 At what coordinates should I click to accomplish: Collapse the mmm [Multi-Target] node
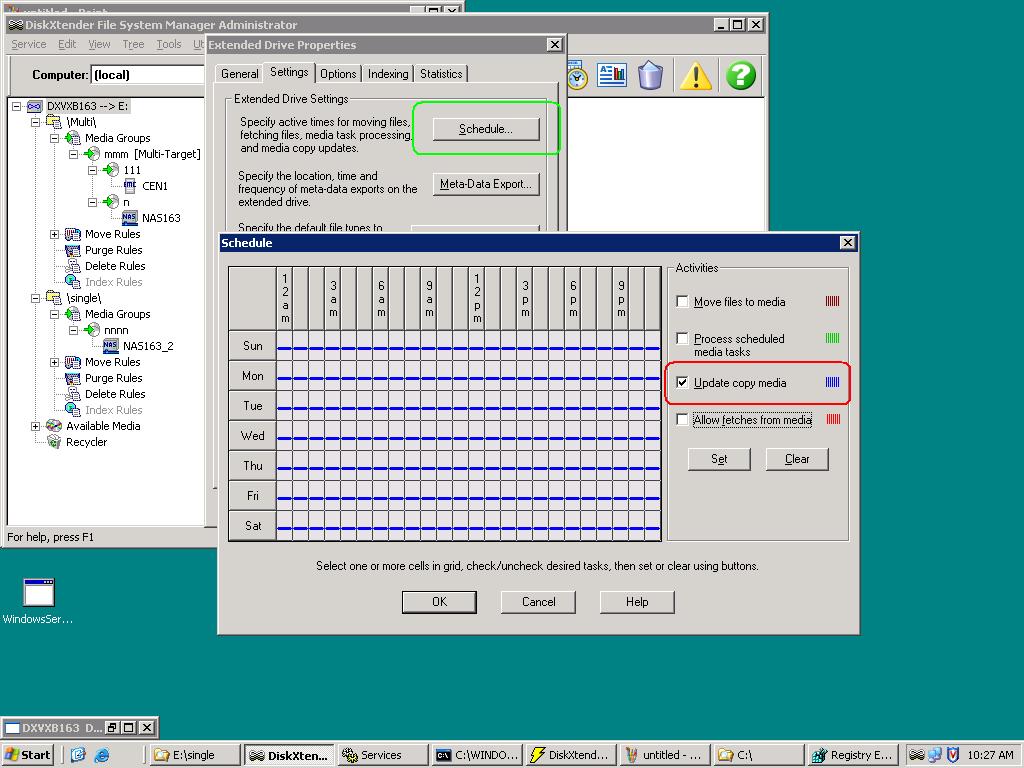tap(74, 154)
